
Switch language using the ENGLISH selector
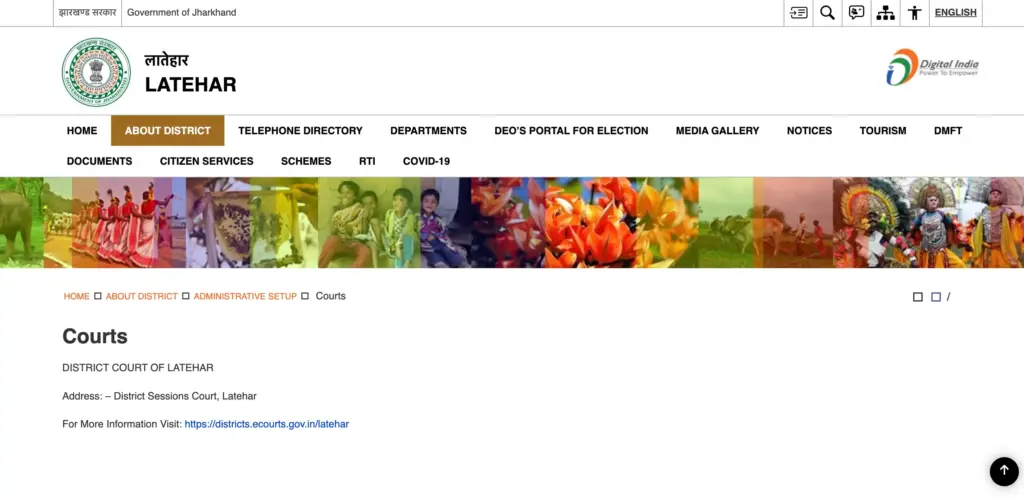pyautogui.click(x=955, y=13)
